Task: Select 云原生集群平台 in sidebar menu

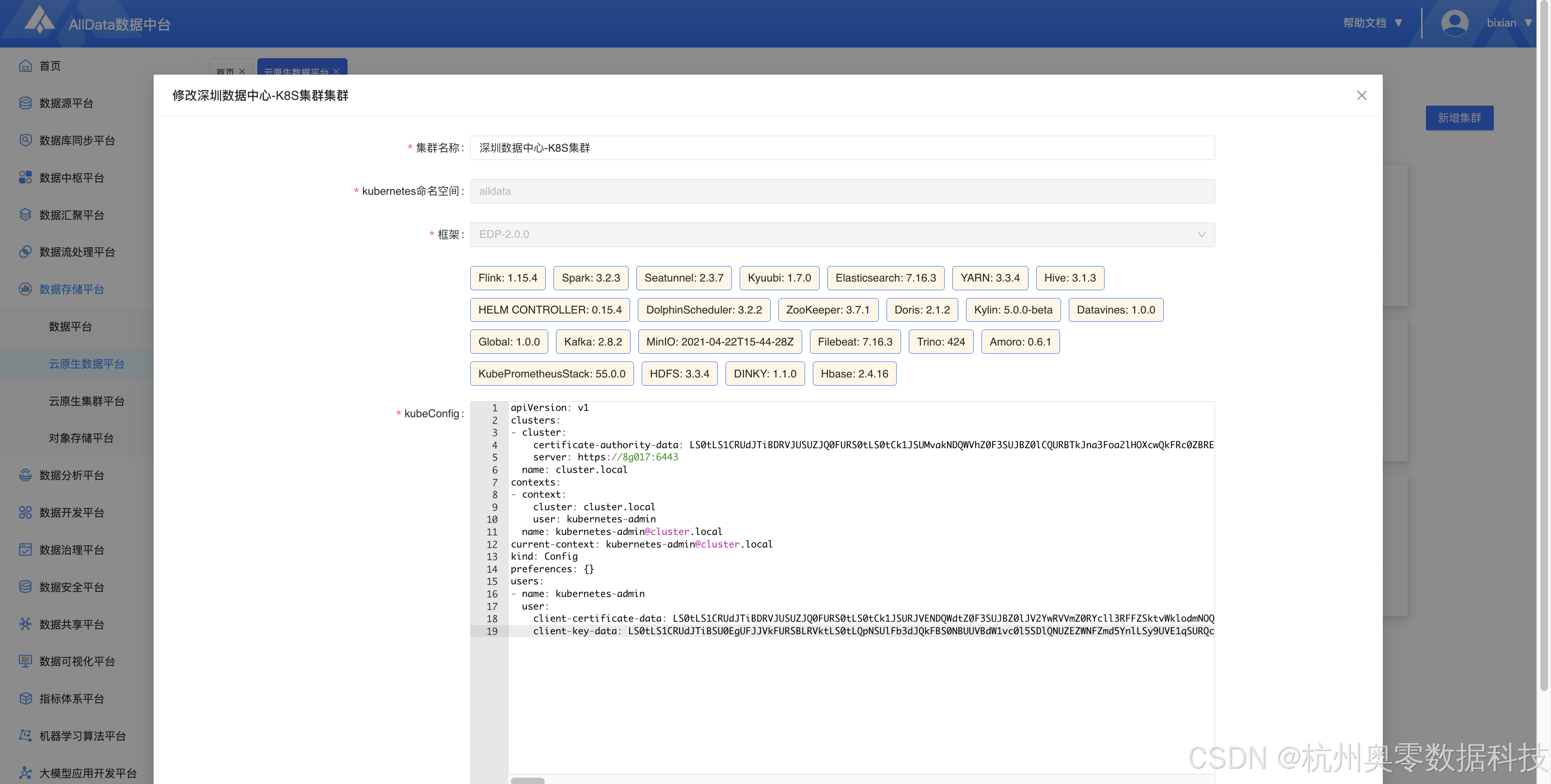Action: point(87,401)
